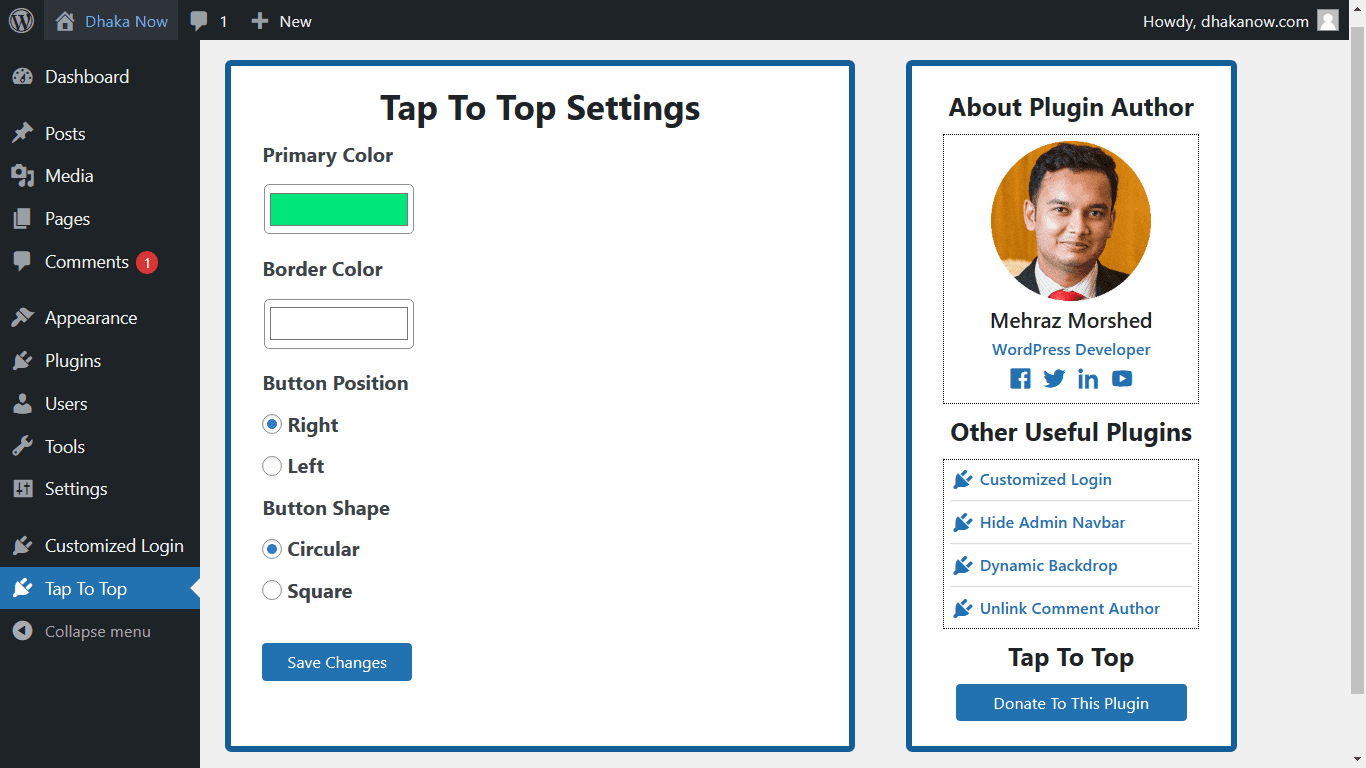1366x768 pixels.
Task: Click the Plugins plug icon in sidebar
Action: pos(22,361)
